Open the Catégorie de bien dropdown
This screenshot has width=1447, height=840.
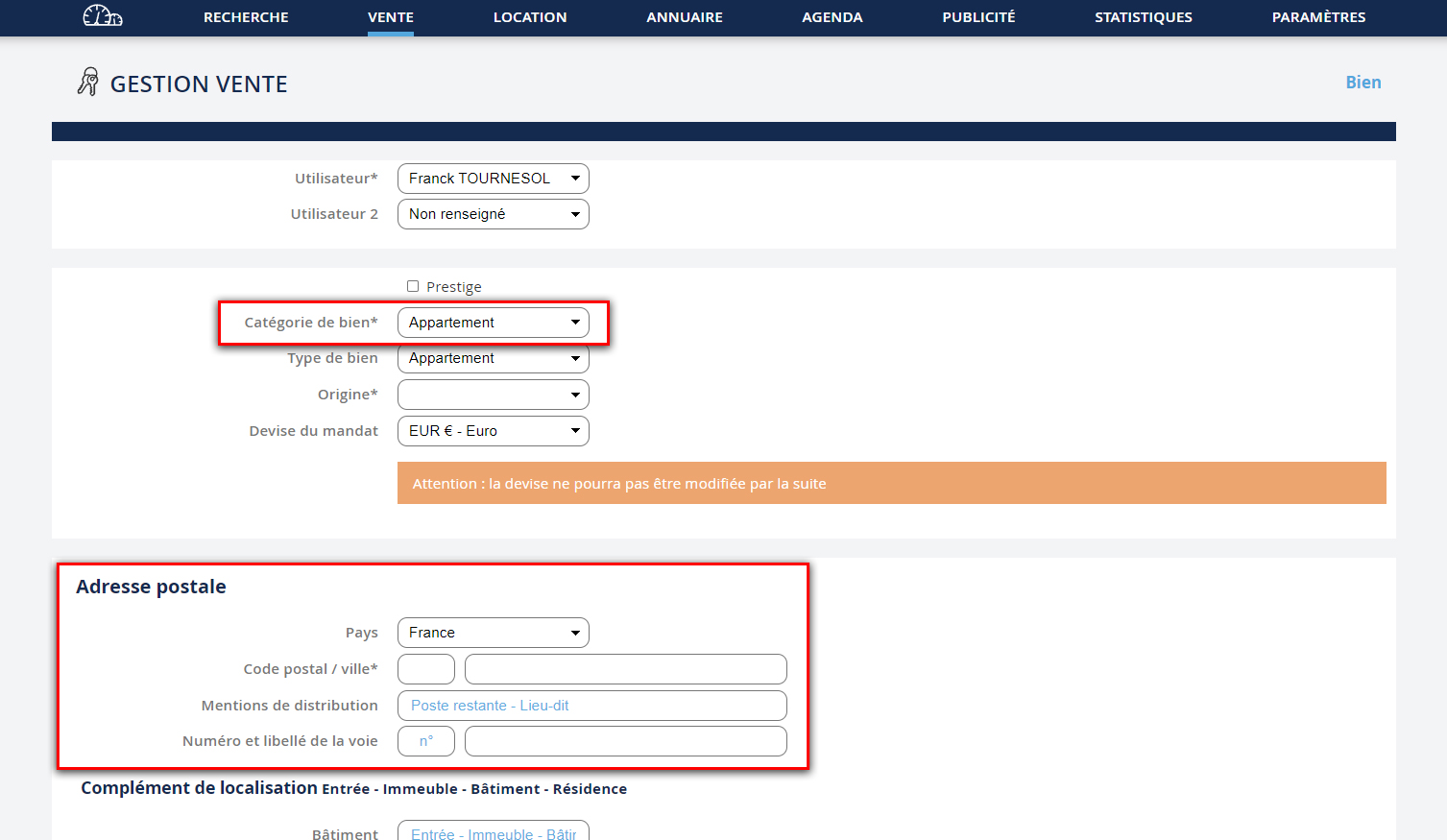pyautogui.click(x=493, y=323)
